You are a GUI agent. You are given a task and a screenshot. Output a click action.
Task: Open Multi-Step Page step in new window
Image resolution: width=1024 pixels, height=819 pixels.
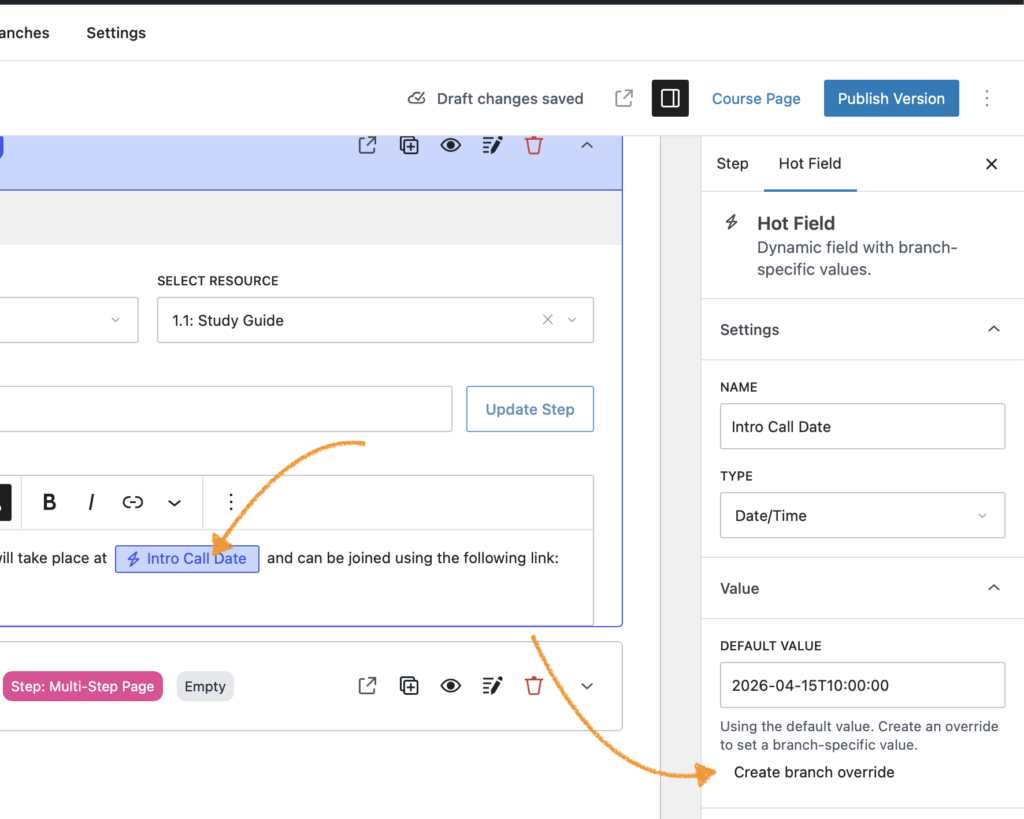point(368,686)
